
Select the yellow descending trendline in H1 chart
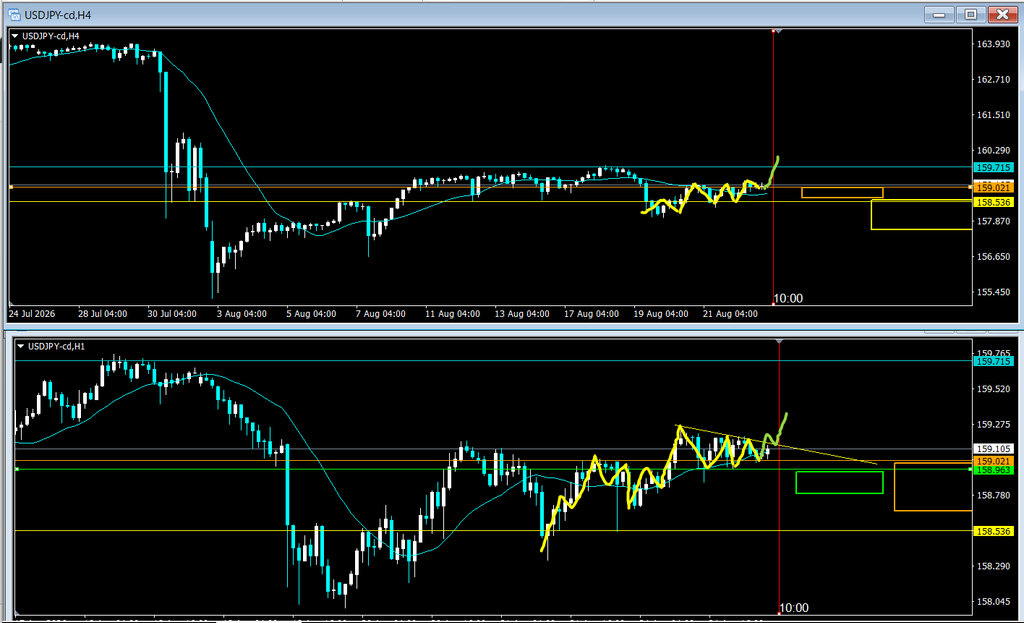[776, 445]
